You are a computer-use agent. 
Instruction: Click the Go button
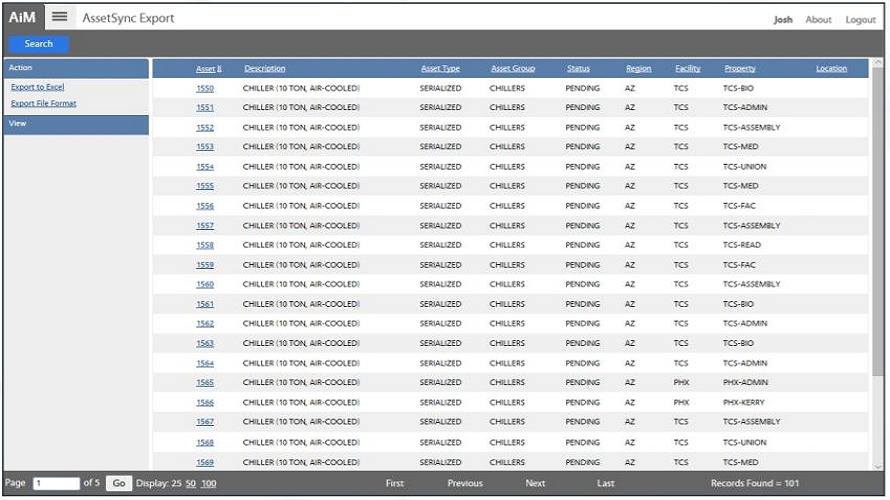[119, 483]
